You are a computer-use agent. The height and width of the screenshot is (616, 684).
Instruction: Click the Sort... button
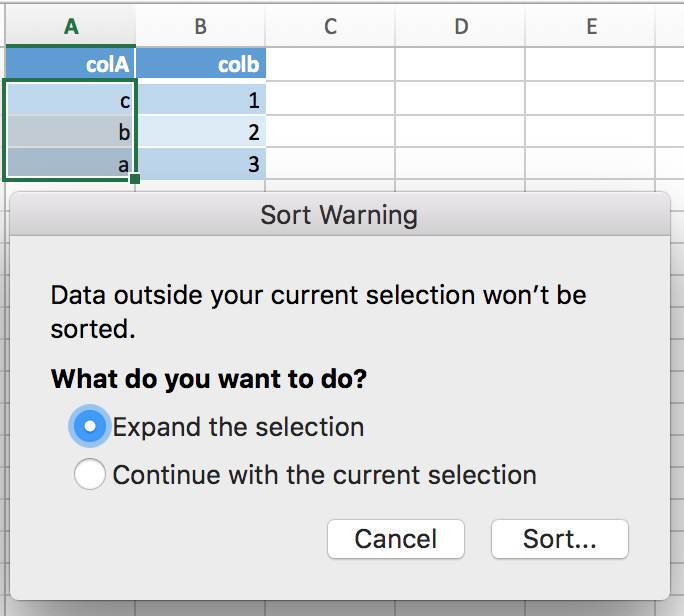click(559, 539)
